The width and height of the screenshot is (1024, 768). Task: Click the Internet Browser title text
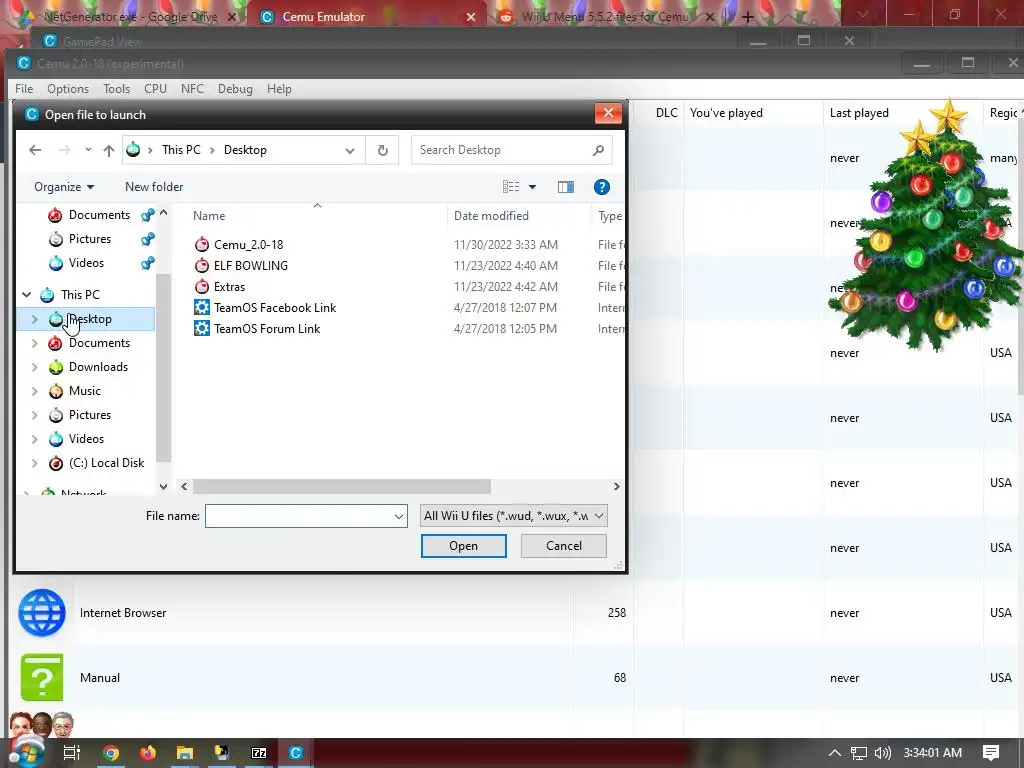[123, 613]
